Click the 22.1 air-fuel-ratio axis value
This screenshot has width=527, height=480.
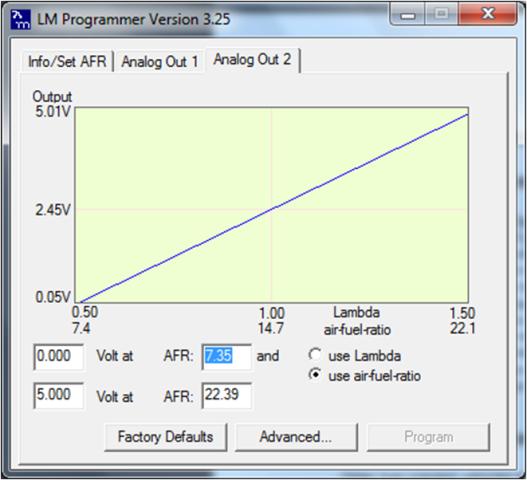(463, 328)
